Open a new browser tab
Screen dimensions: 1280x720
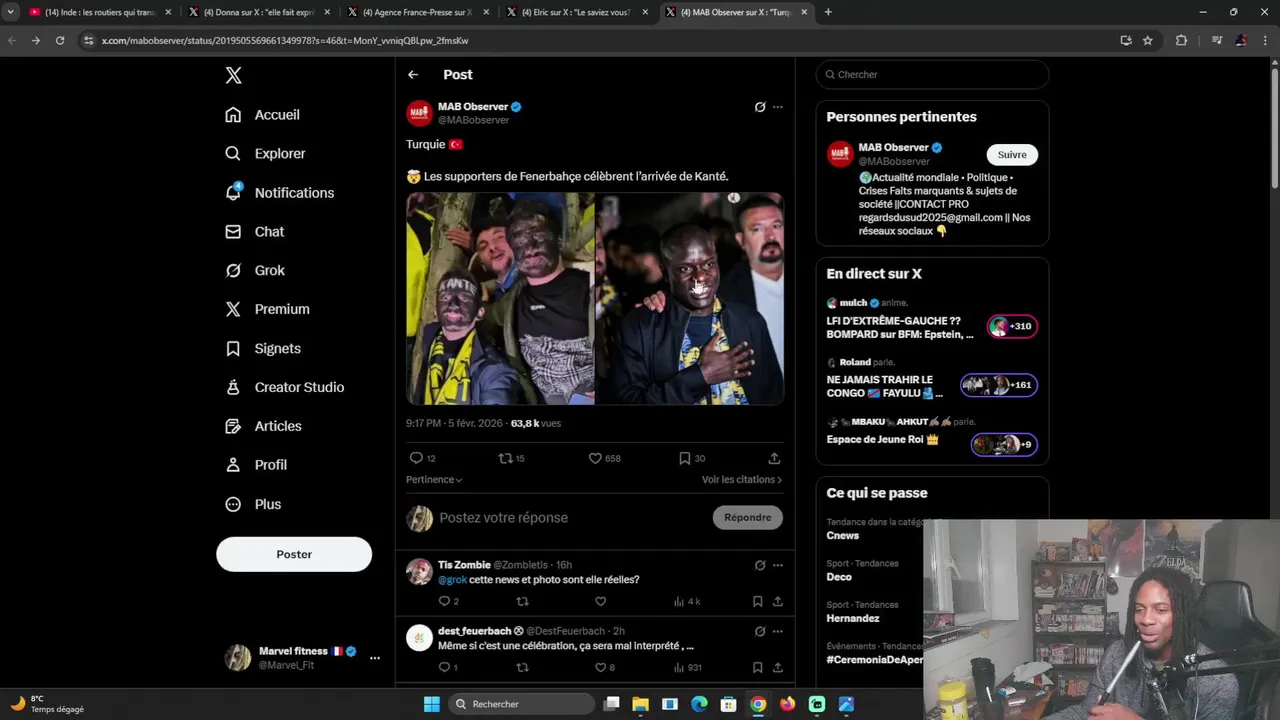(828, 12)
